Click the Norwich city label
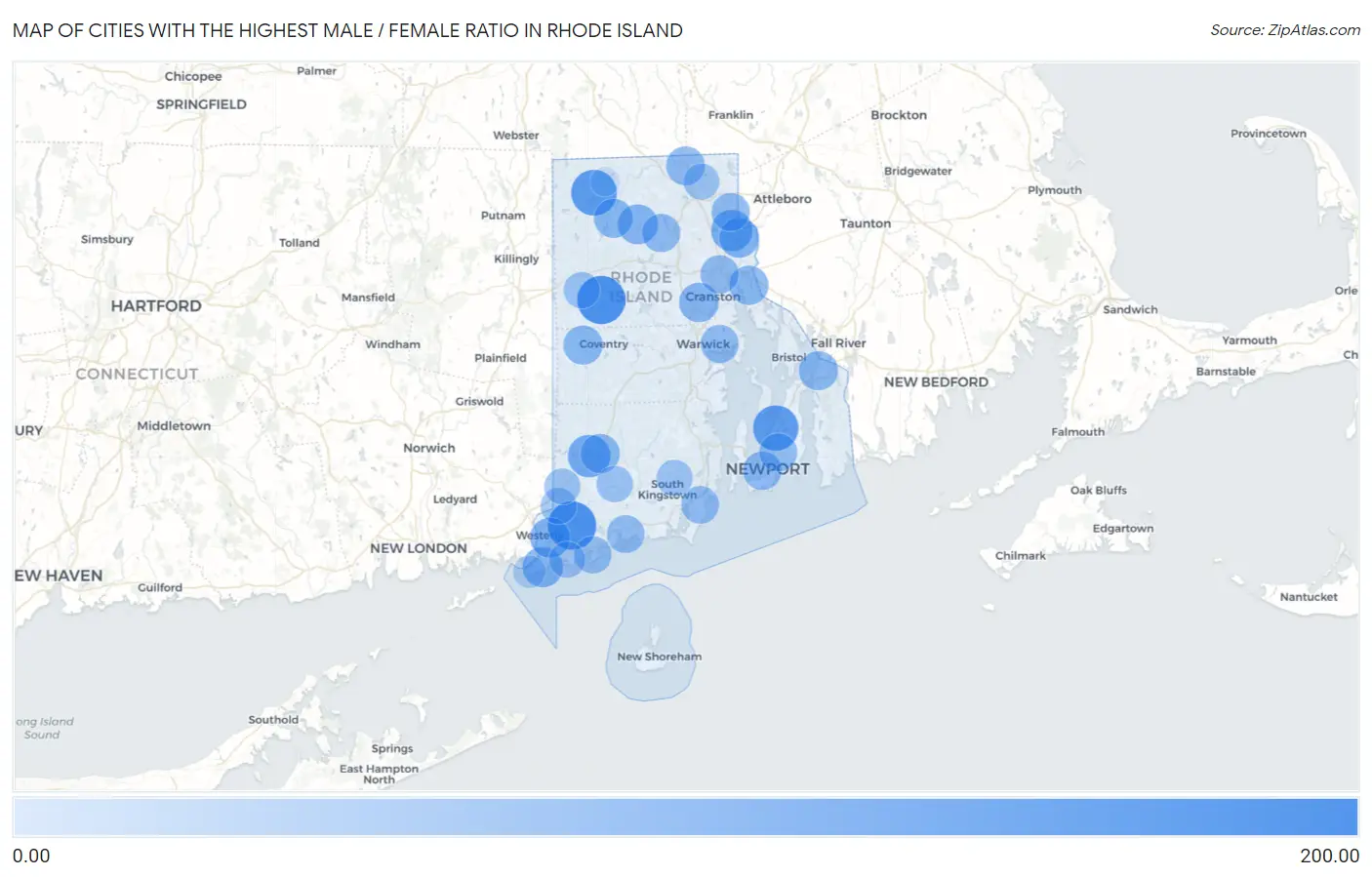 coord(429,449)
